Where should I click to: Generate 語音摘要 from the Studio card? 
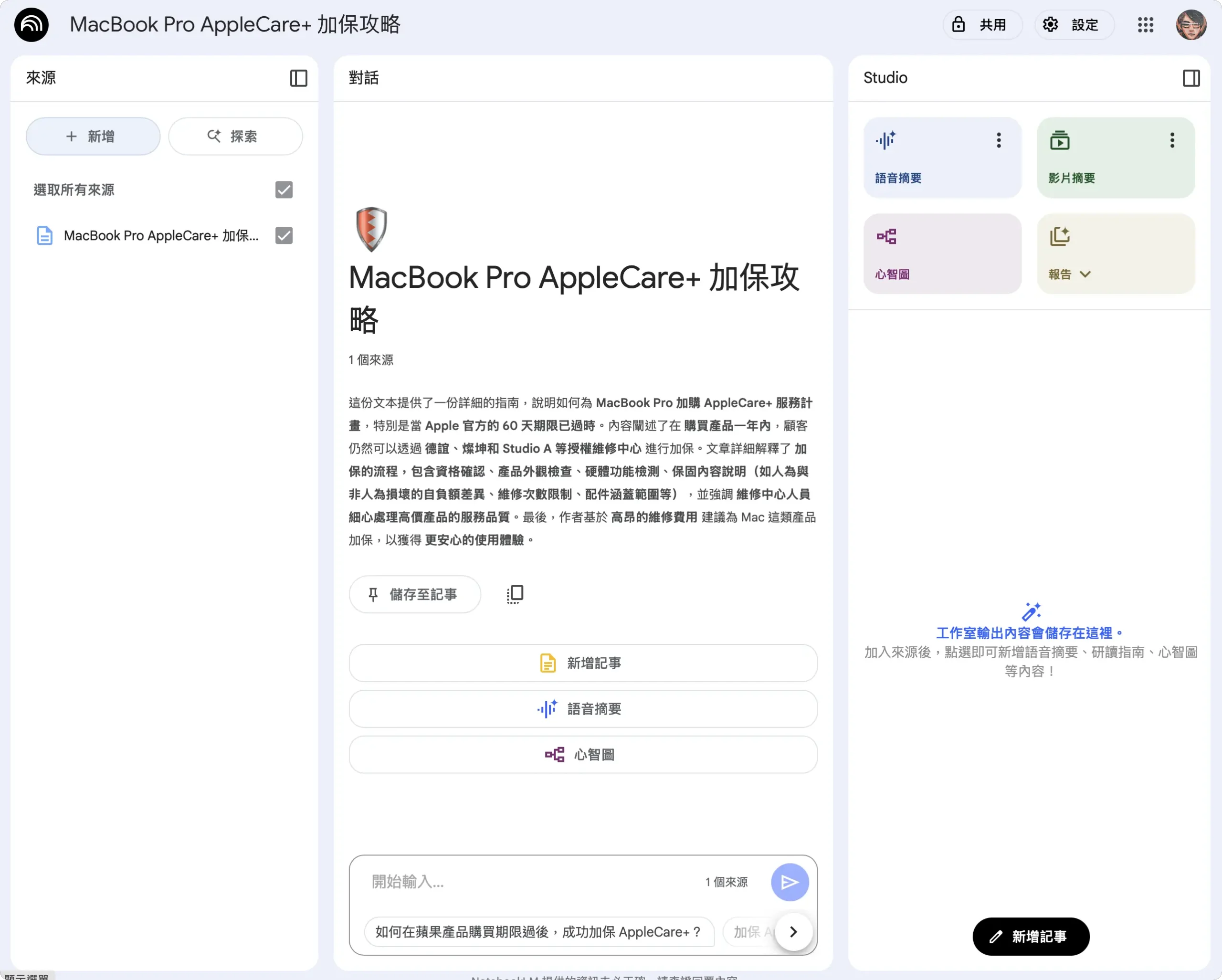(942, 158)
